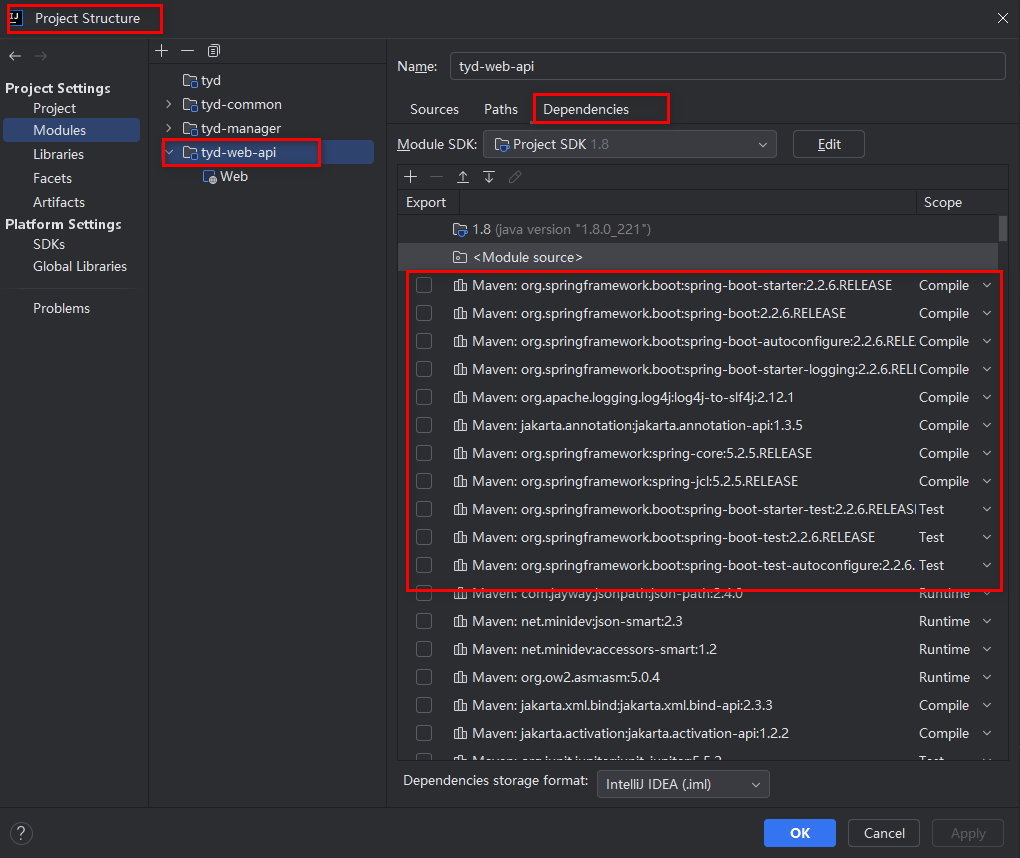Open Global Libraries settings

click(x=80, y=267)
